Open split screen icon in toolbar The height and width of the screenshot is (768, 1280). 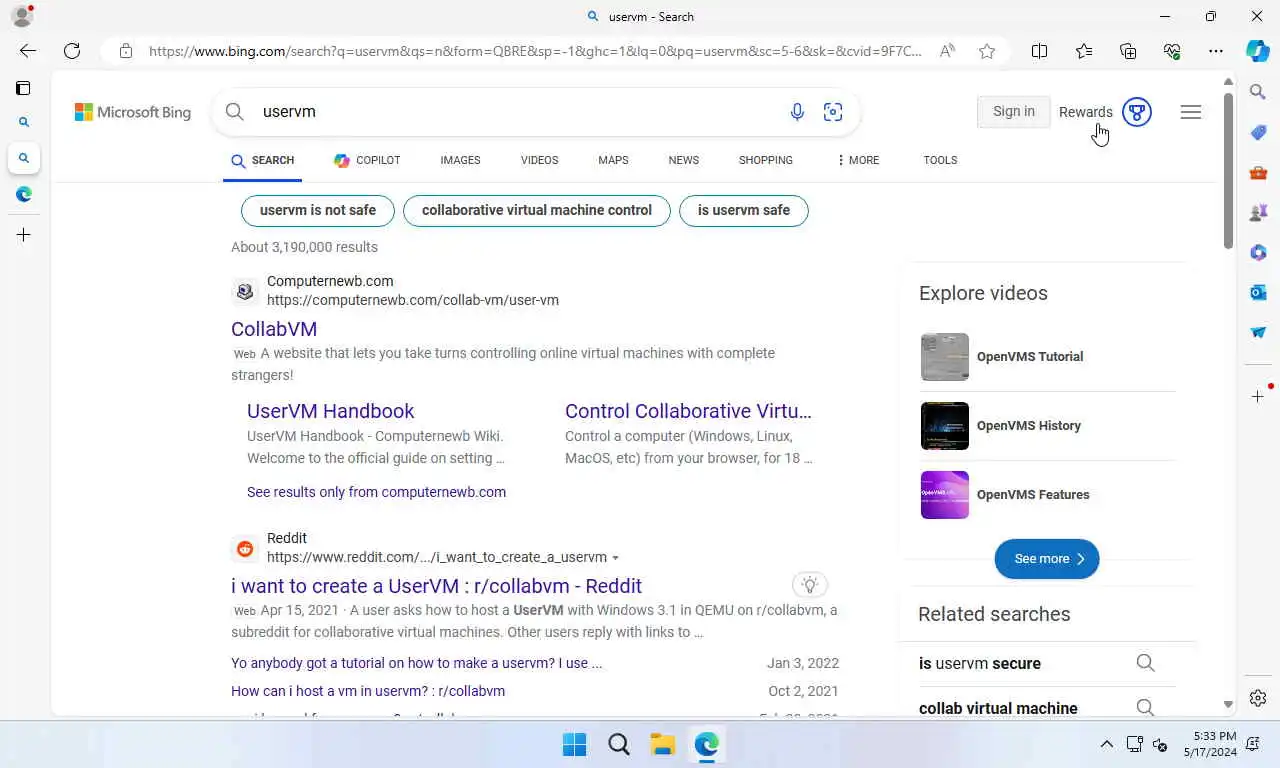pyautogui.click(x=1039, y=51)
